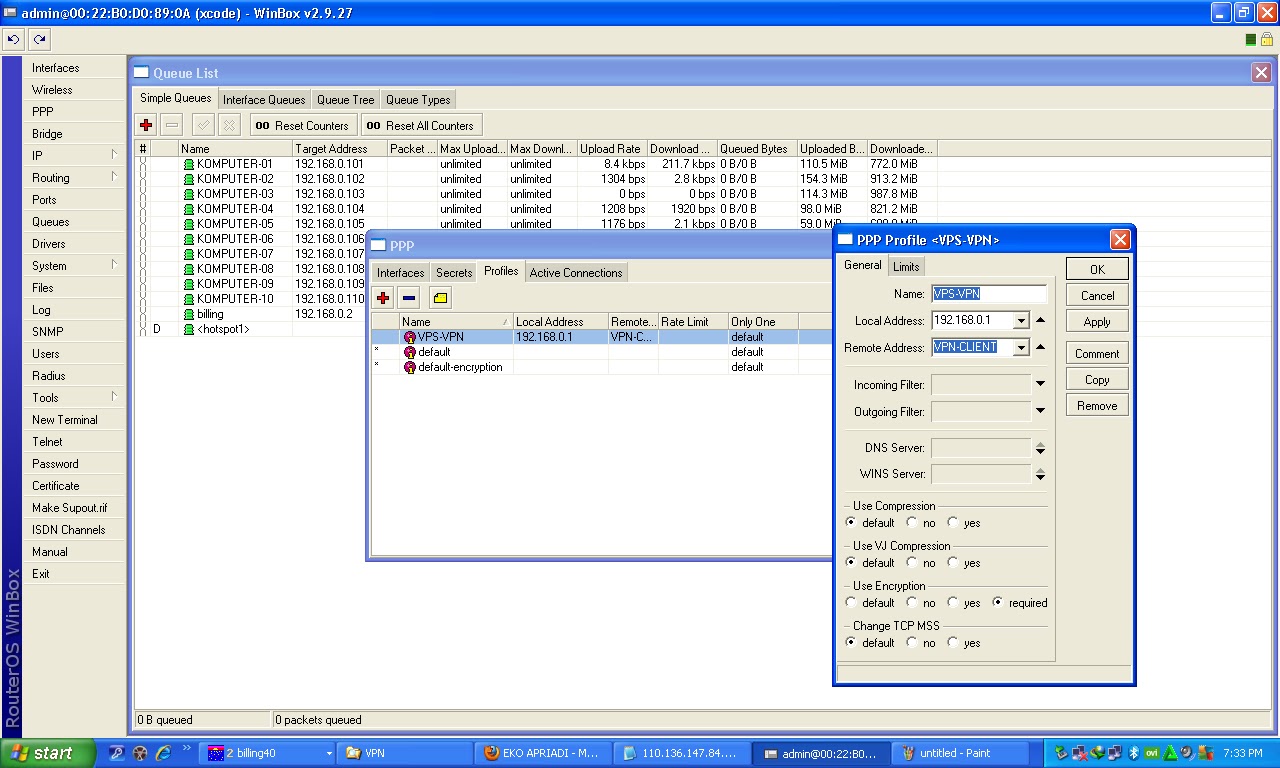Open the Windows Start menu

tap(48, 753)
